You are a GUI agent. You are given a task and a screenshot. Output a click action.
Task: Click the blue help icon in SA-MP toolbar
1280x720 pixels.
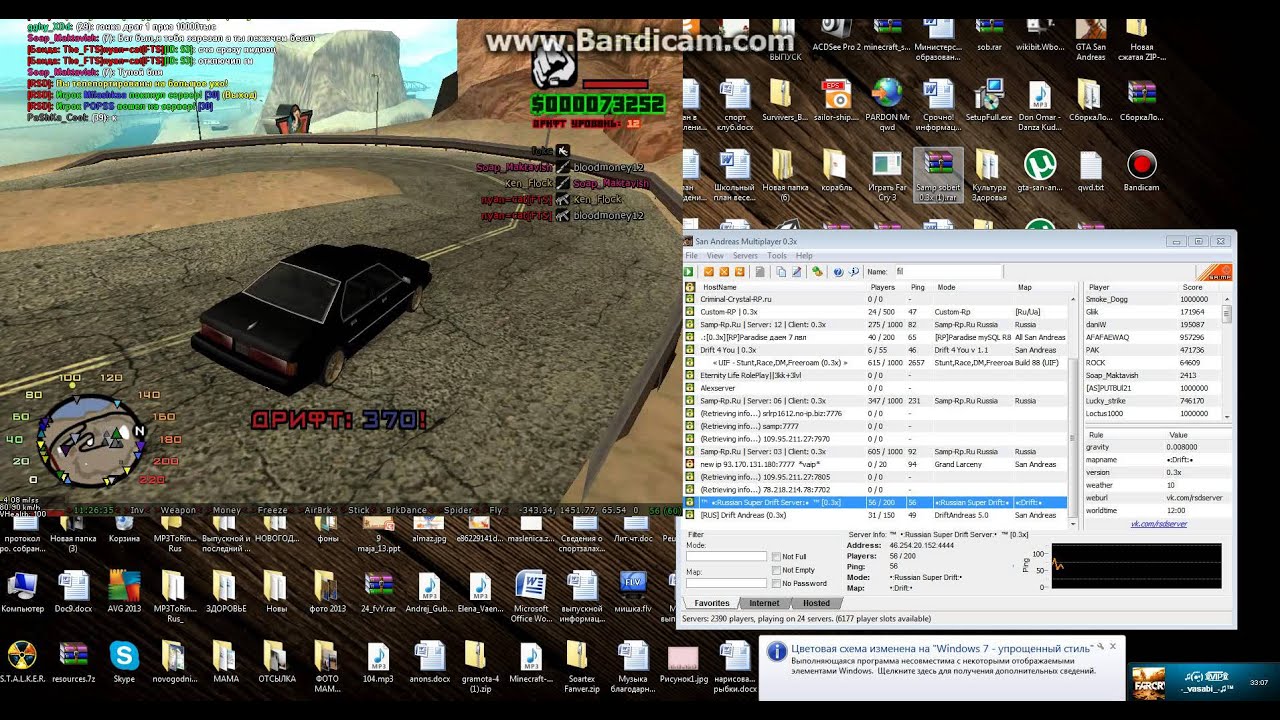pyautogui.click(x=838, y=271)
